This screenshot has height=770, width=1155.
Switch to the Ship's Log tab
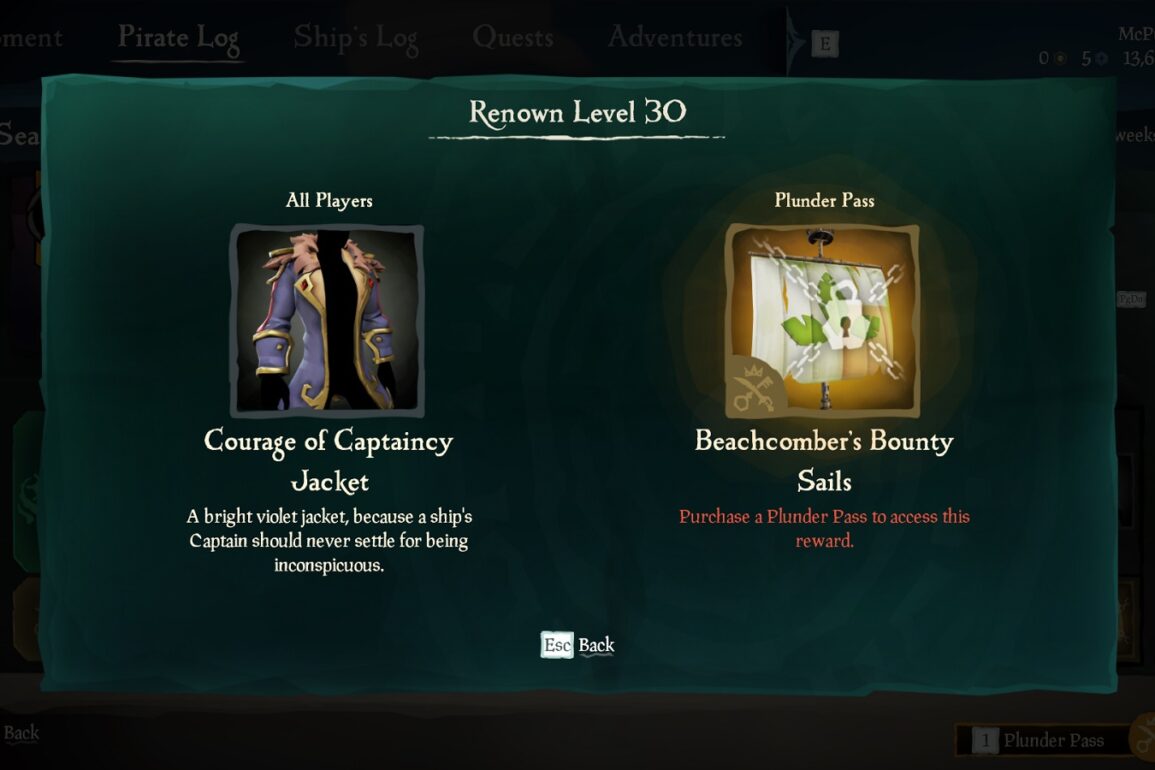[357, 38]
